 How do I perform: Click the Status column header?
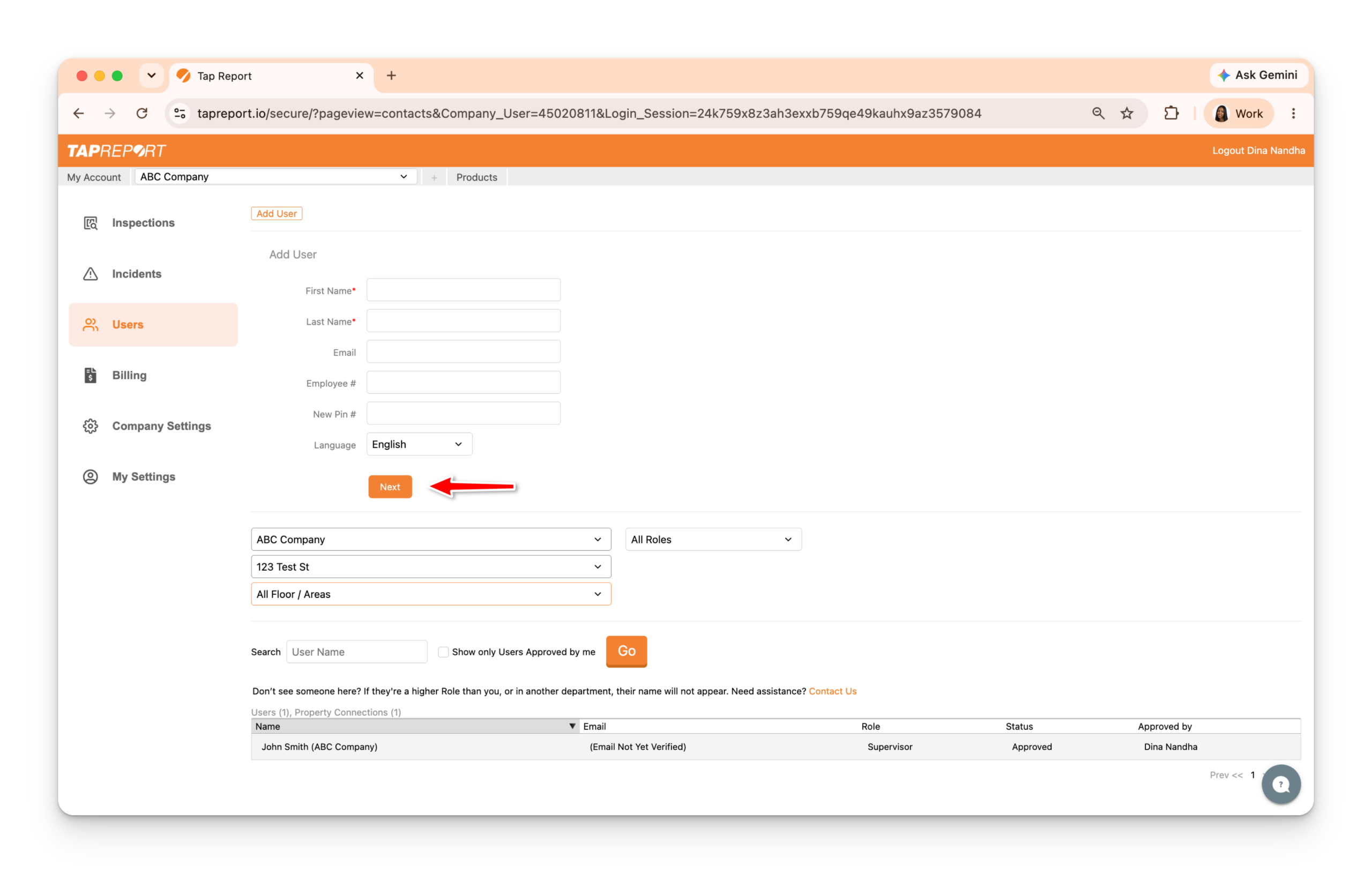[x=1019, y=727]
